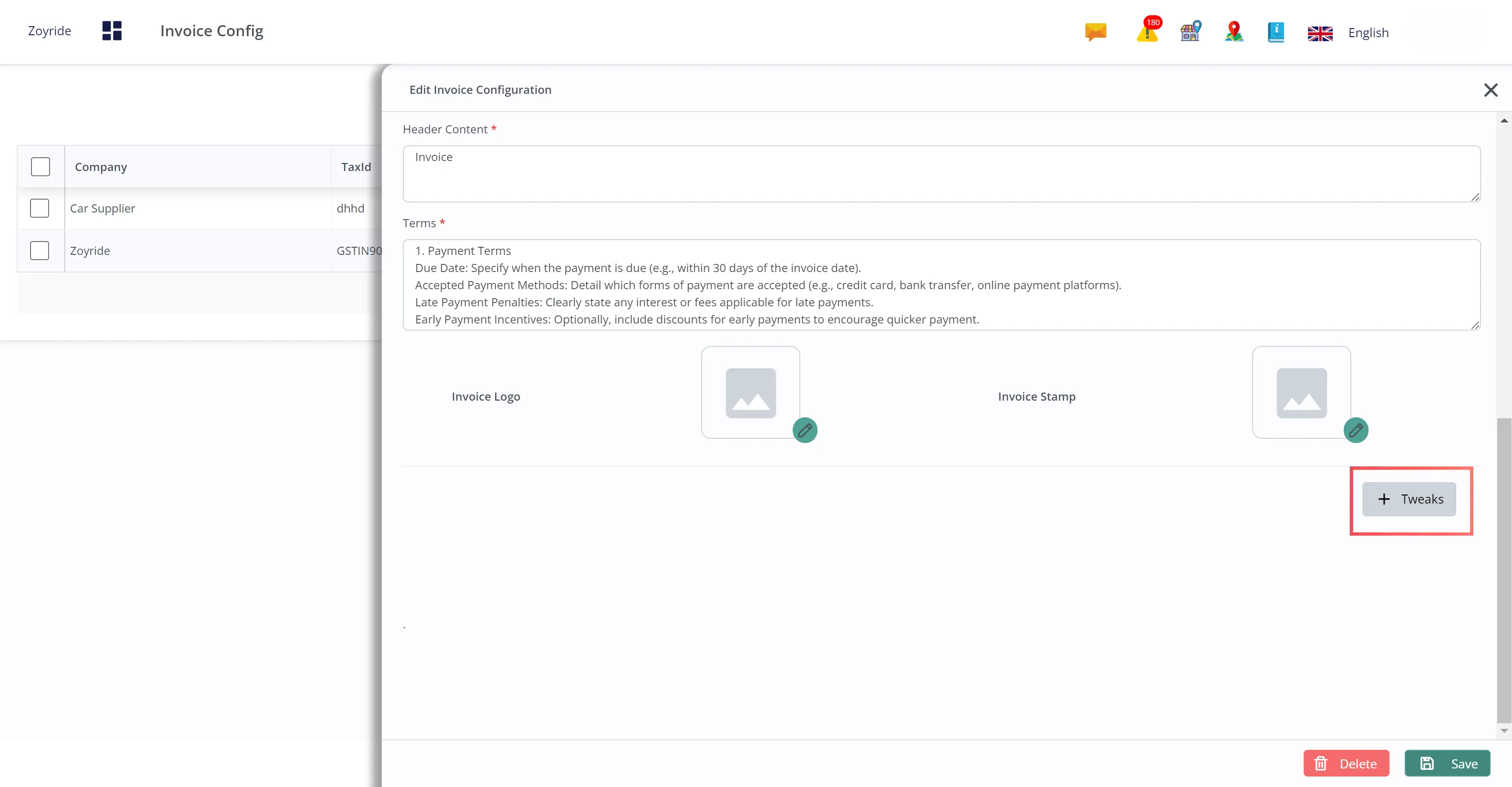Screen dimensions: 1512x787
Task: Click the UK flag language icon
Action: pos(1320,33)
